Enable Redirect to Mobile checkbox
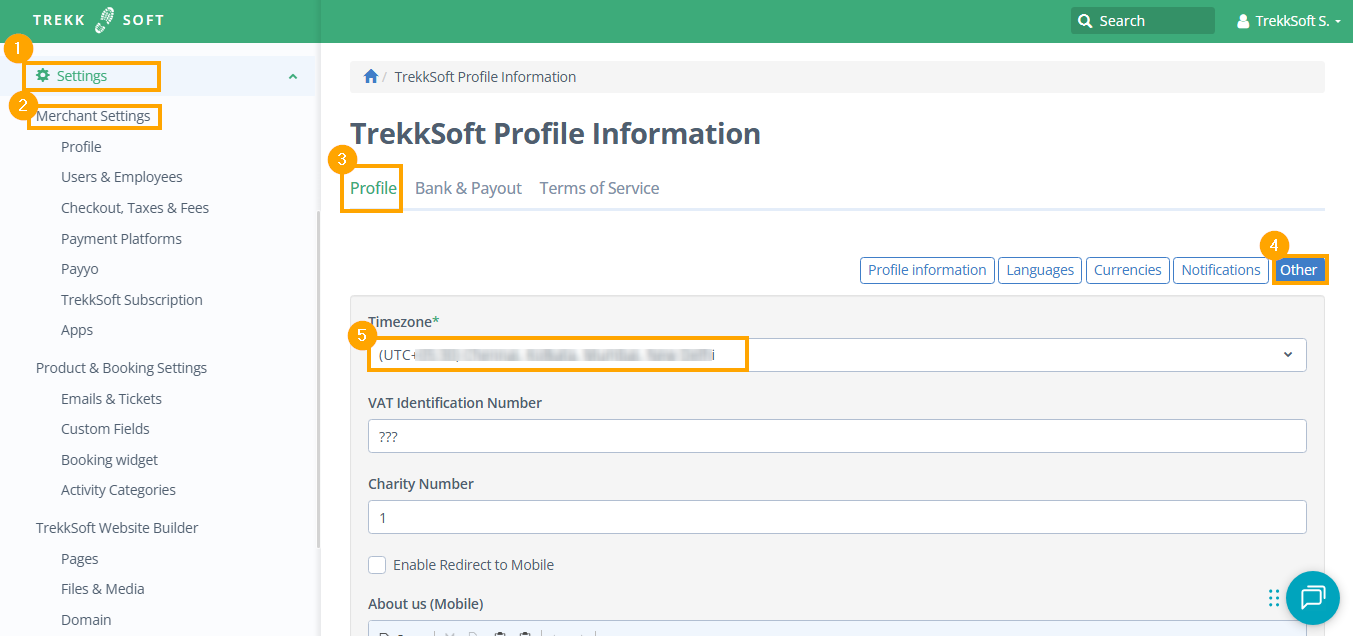 pos(377,565)
